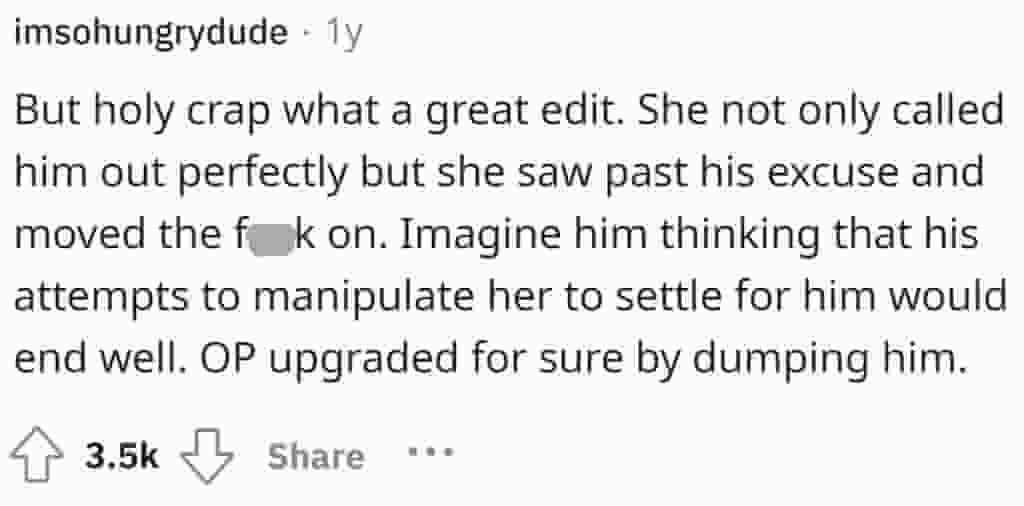Click the Share button
Viewport: 1024px width, 506px height.
click(315, 456)
